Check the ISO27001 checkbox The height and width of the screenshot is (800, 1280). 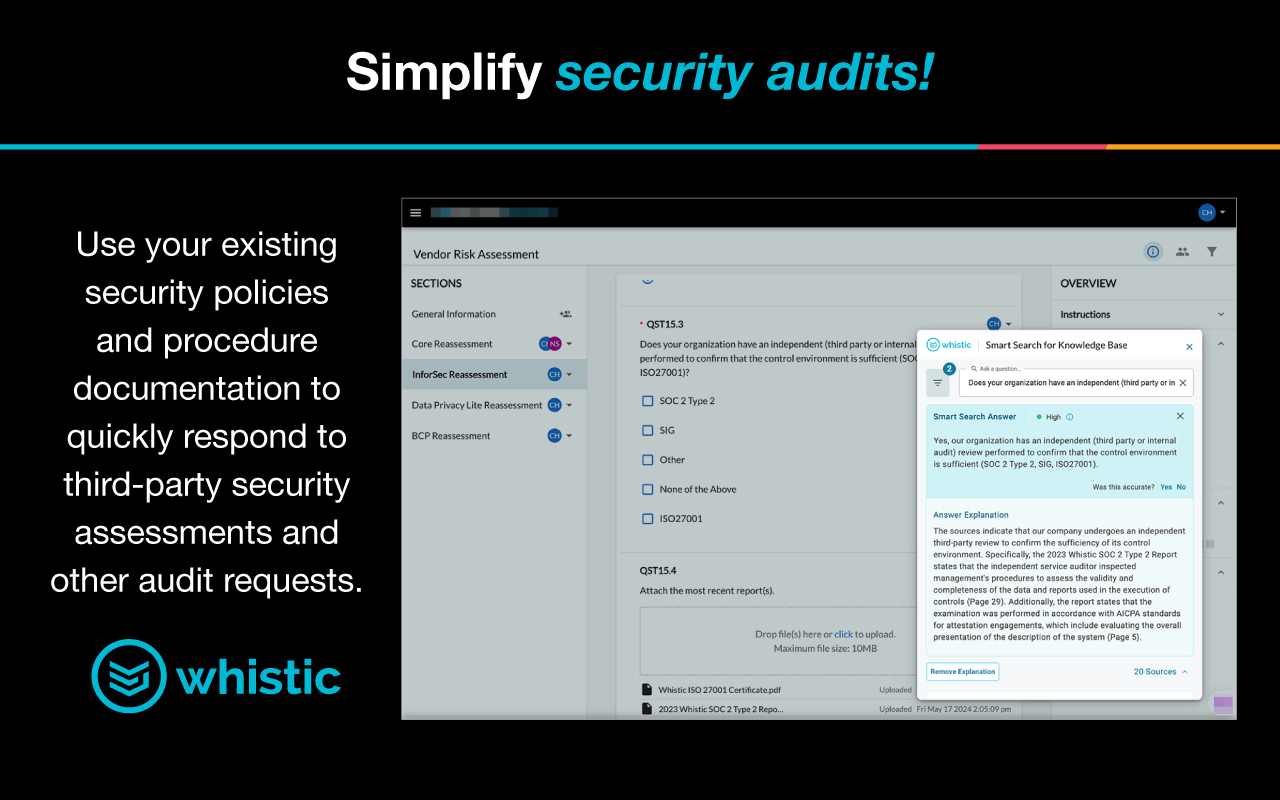(x=647, y=519)
